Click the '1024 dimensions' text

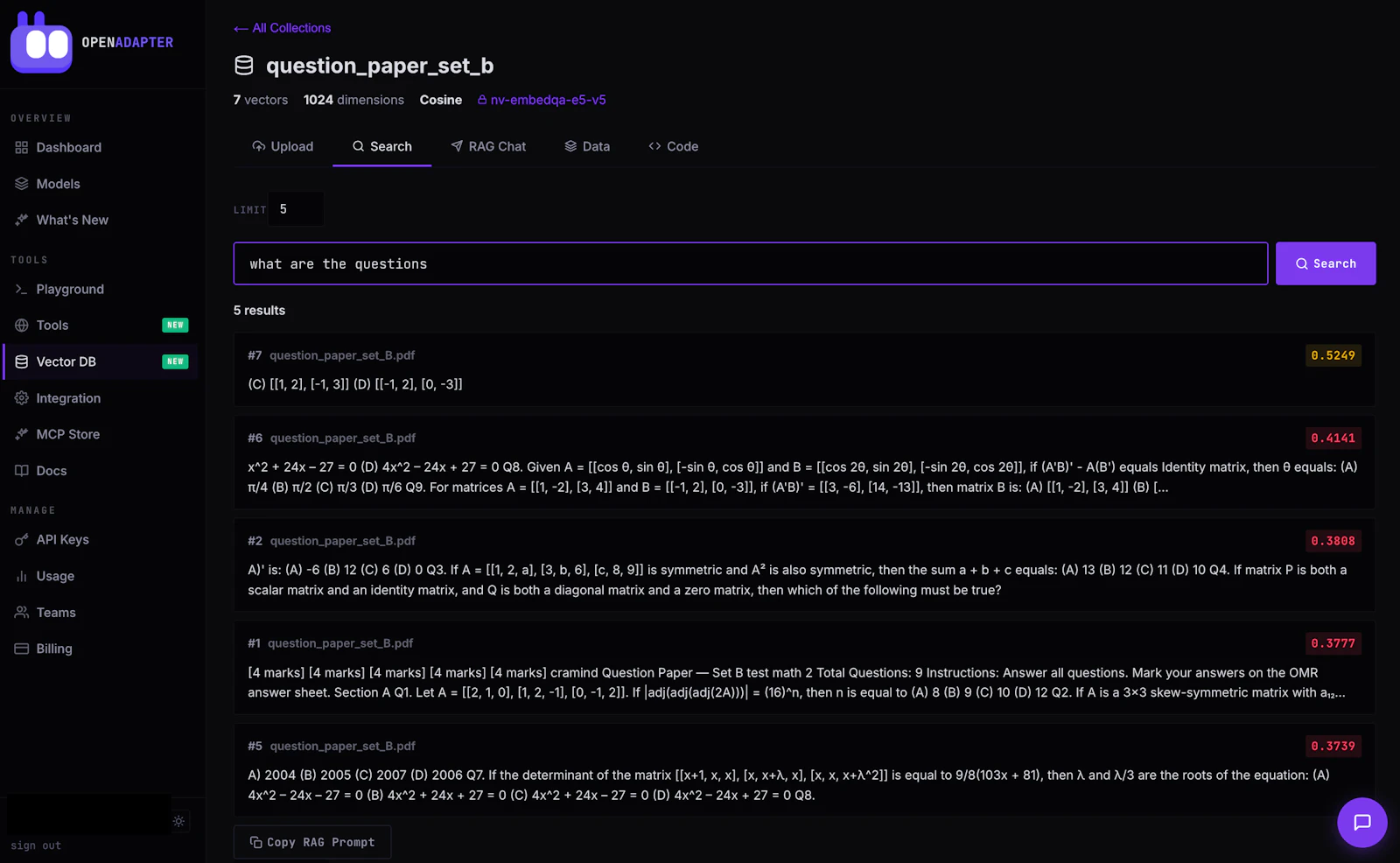pyautogui.click(x=353, y=100)
